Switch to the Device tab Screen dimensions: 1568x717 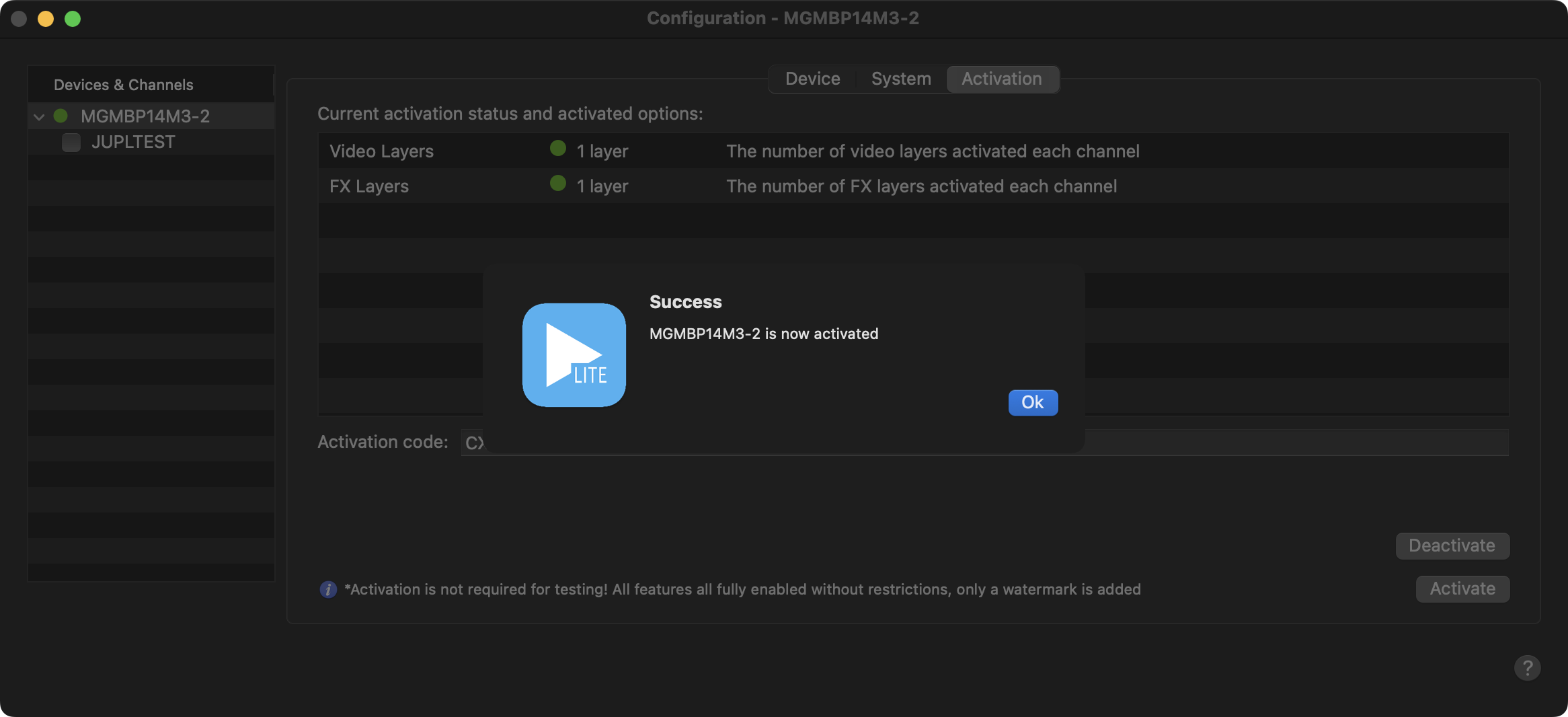point(812,79)
